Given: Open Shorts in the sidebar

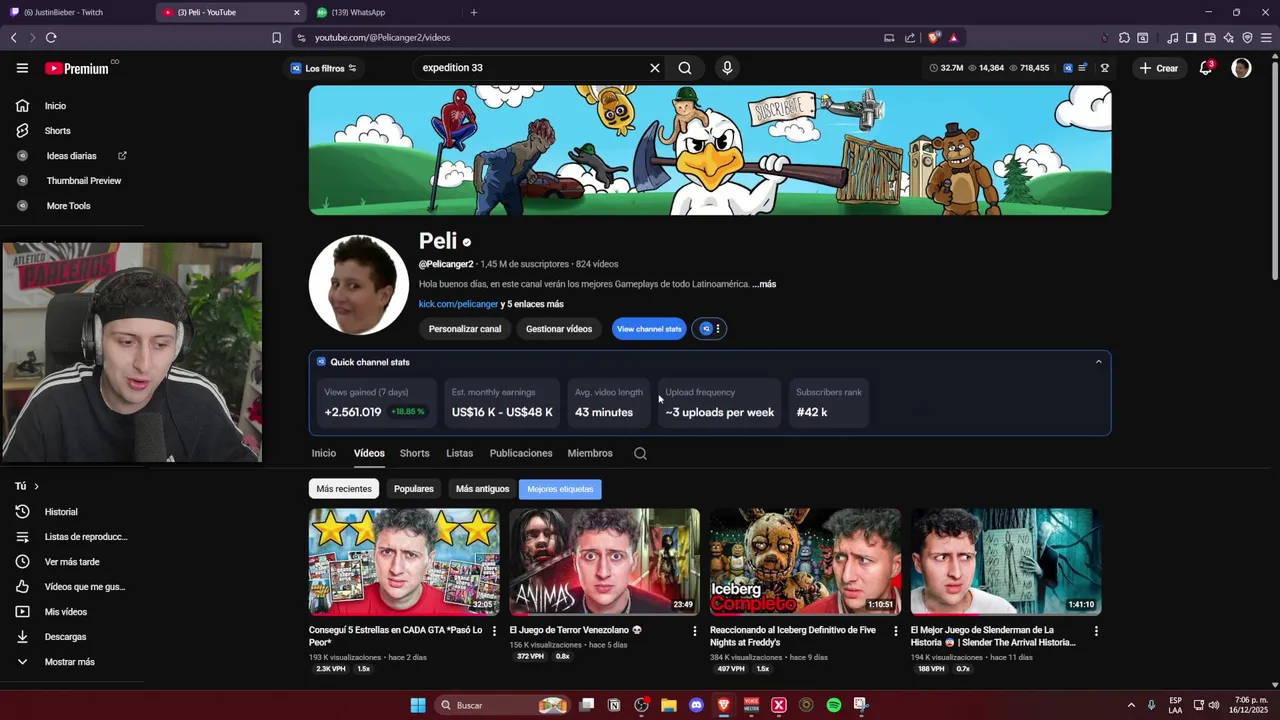Looking at the screenshot, I should tap(57, 131).
